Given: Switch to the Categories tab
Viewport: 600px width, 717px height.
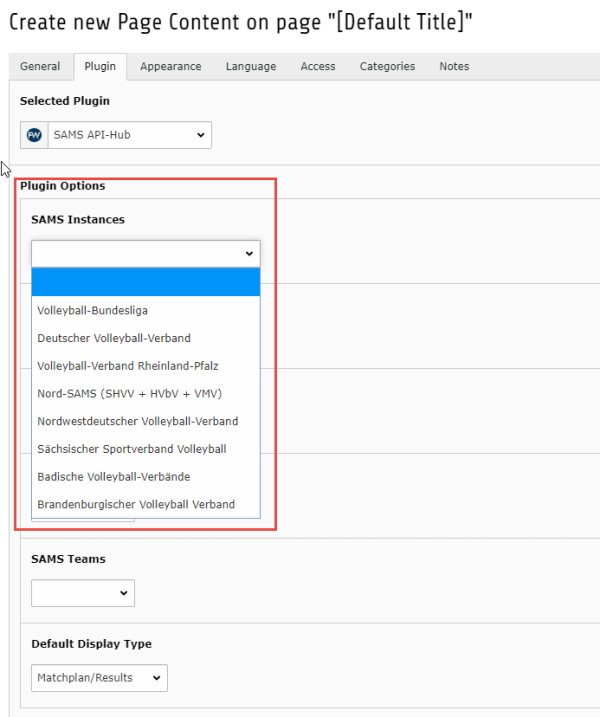Looking at the screenshot, I should coord(387,66).
